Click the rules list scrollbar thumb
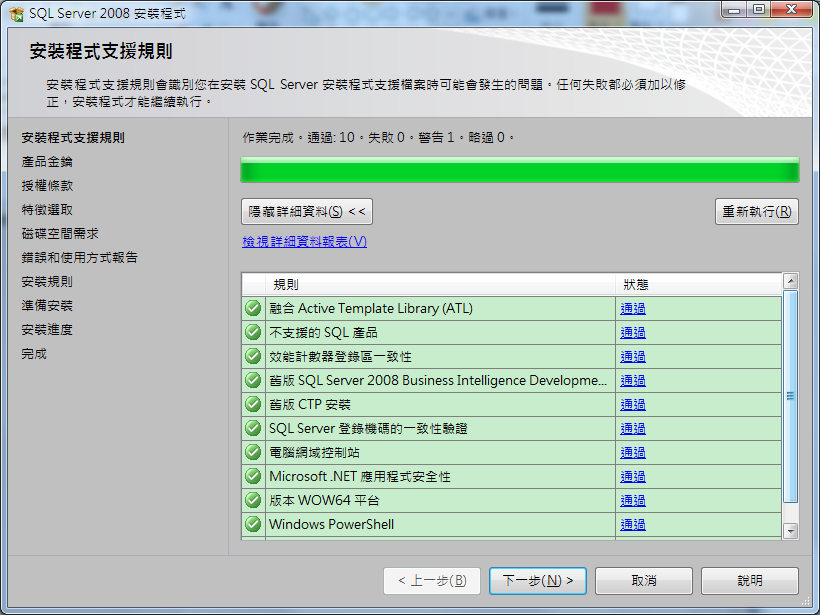The width and height of the screenshot is (820, 615). (791, 396)
